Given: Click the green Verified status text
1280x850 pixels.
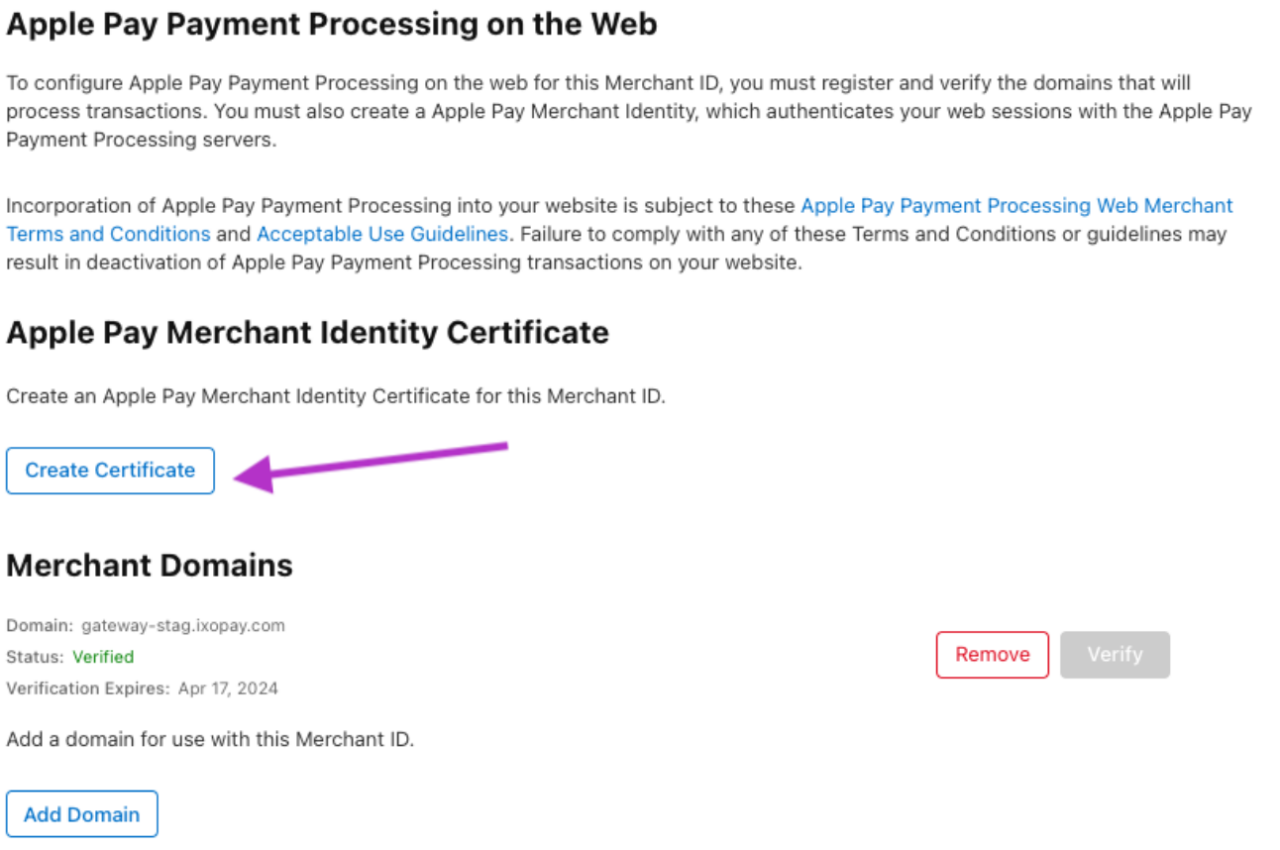Looking at the screenshot, I should pyautogui.click(x=103, y=657).
